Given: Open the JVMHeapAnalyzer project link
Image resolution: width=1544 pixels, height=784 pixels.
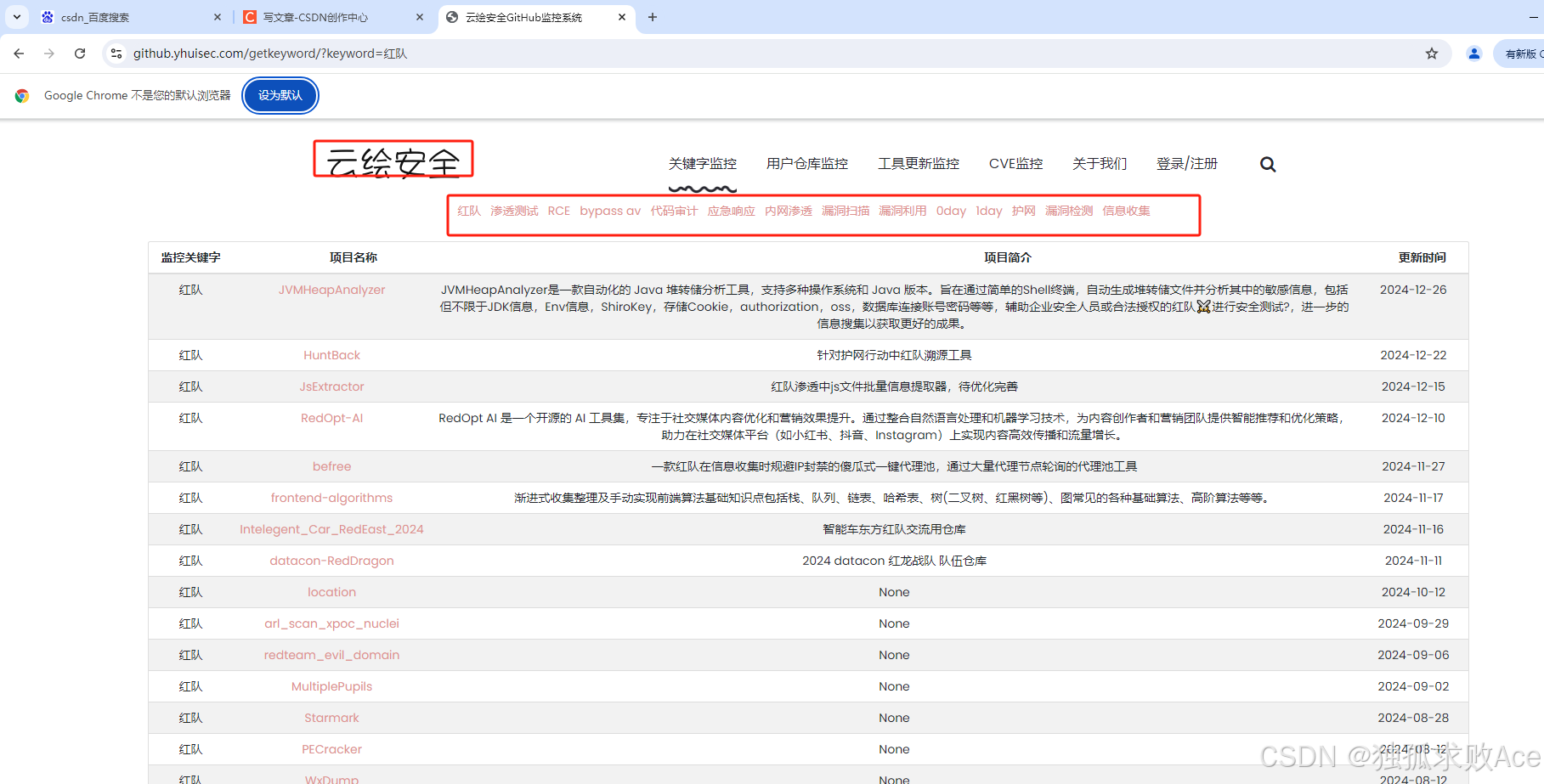Looking at the screenshot, I should [x=331, y=290].
